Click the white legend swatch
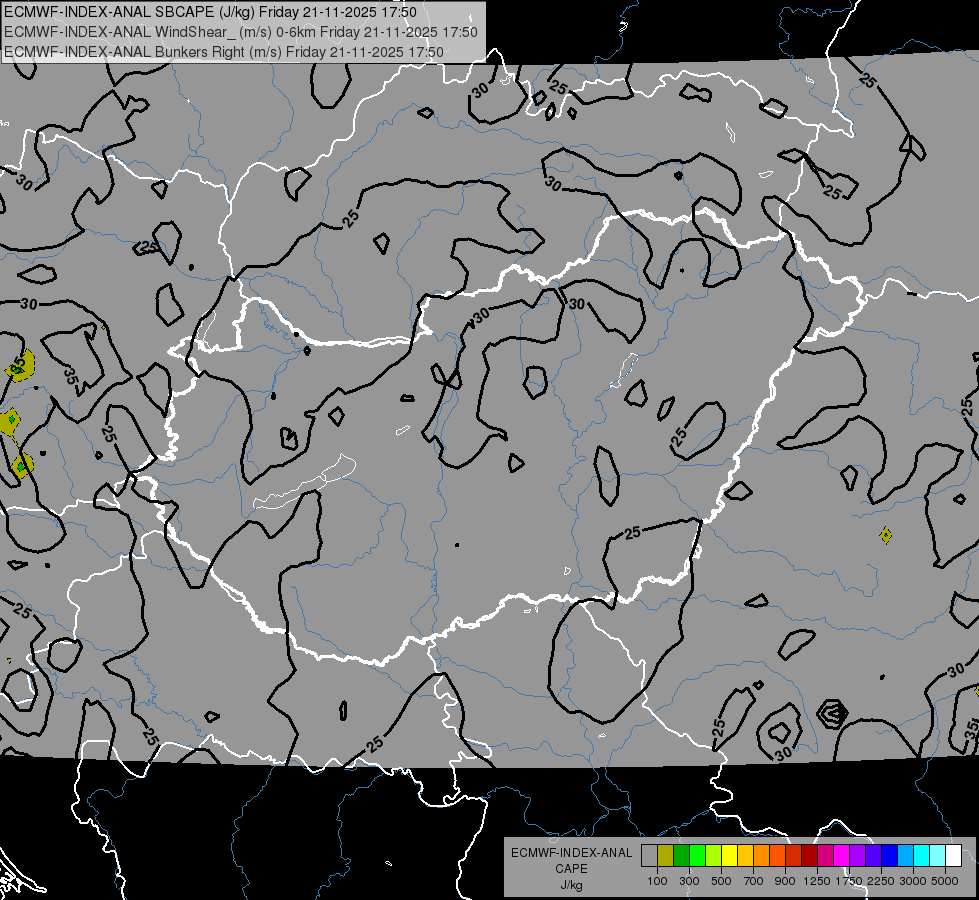The height and width of the screenshot is (900, 979). (954, 855)
